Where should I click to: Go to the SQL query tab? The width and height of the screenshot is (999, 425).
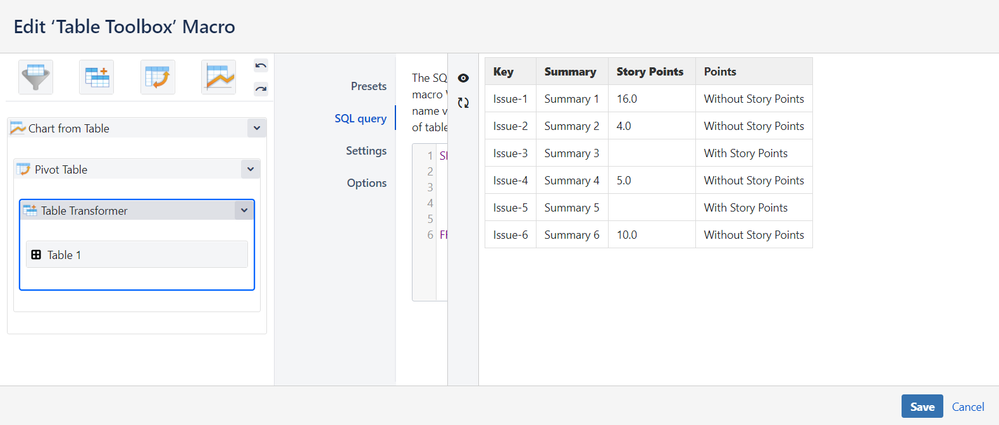pyautogui.click(x=360, y=119)
